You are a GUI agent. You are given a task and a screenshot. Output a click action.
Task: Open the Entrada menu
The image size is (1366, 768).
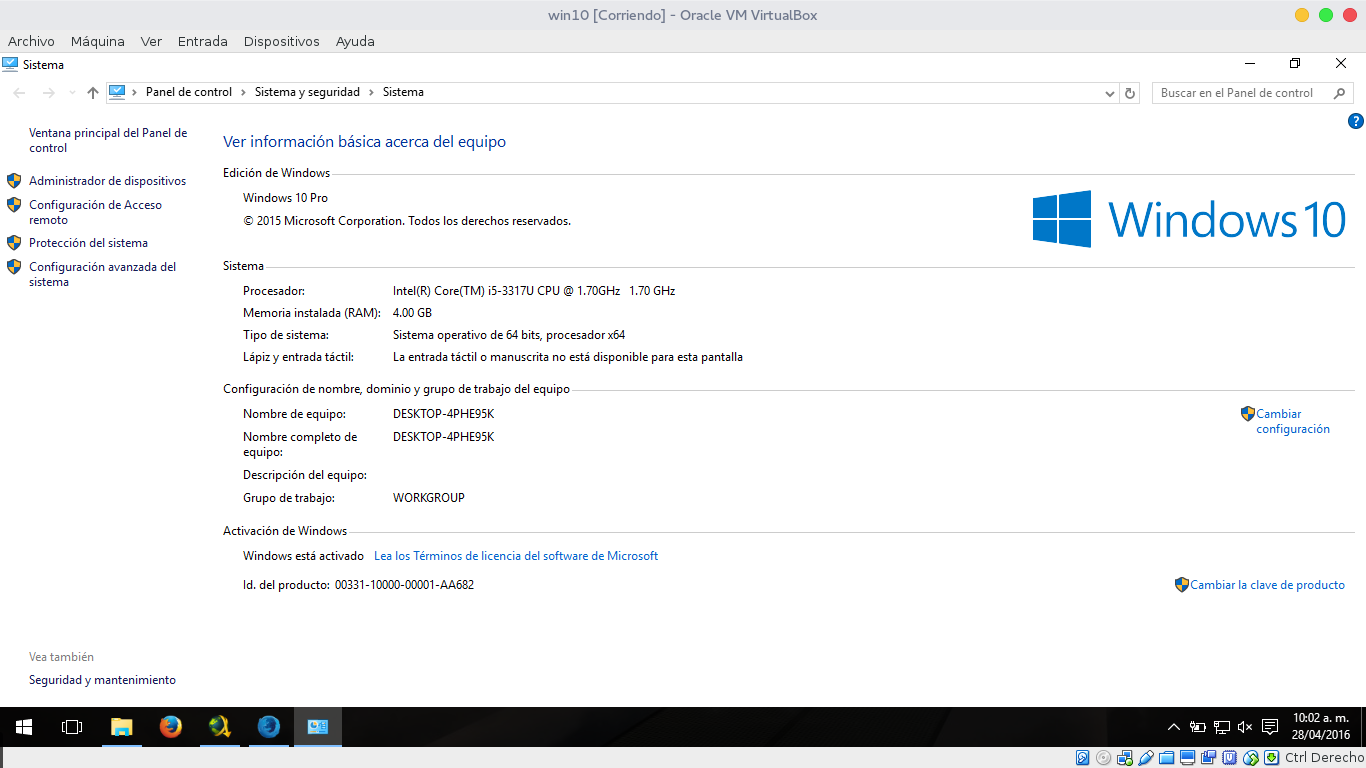click(203, 41)
